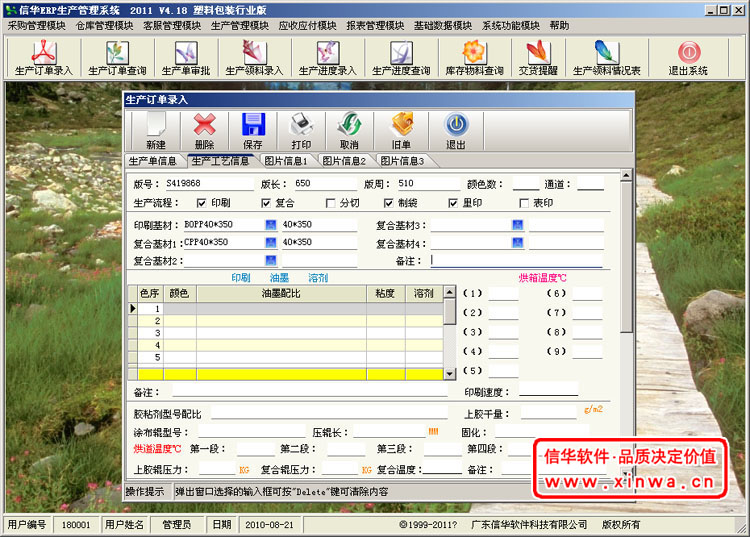This screenshot has height=537, width=750.
Task: Open lookup for 复合基材2 field
Action: pyautogui.click(x=271, y=260)
